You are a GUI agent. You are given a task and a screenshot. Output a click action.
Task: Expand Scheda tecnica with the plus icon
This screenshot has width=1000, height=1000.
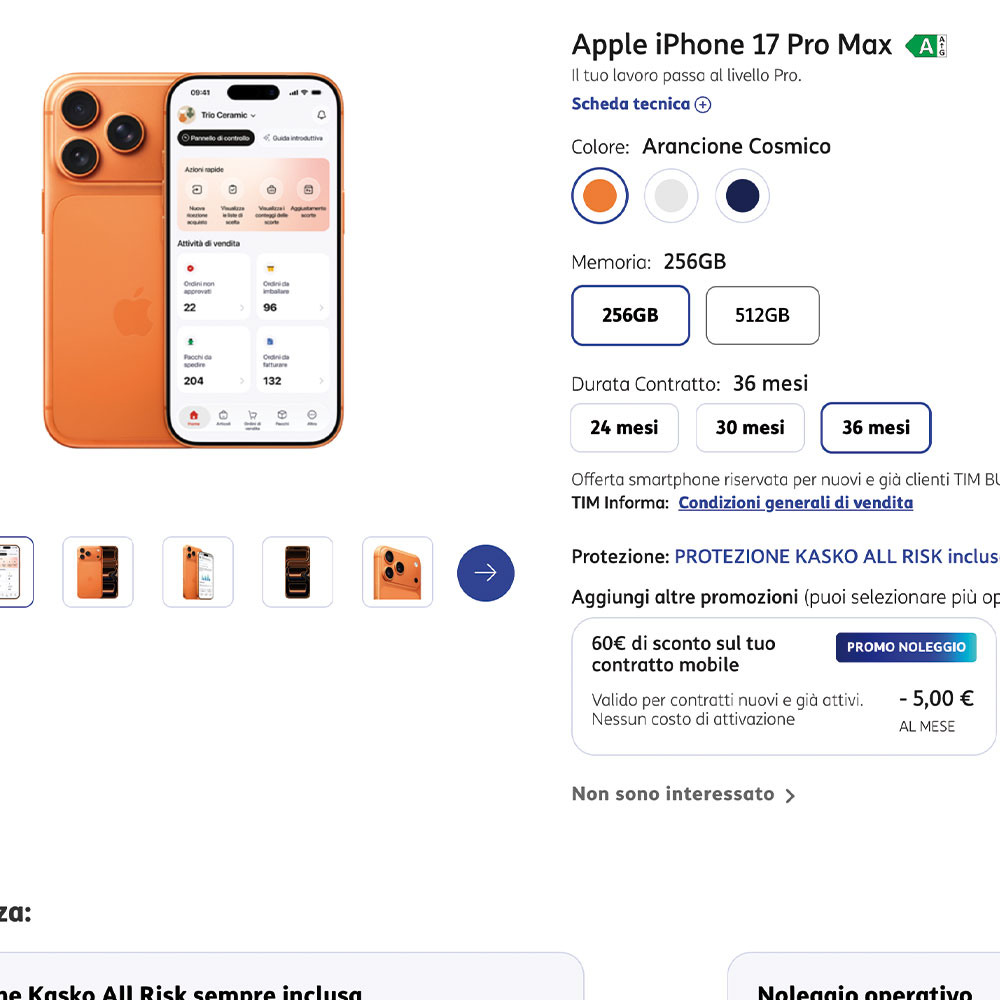[x=703, y=104]
